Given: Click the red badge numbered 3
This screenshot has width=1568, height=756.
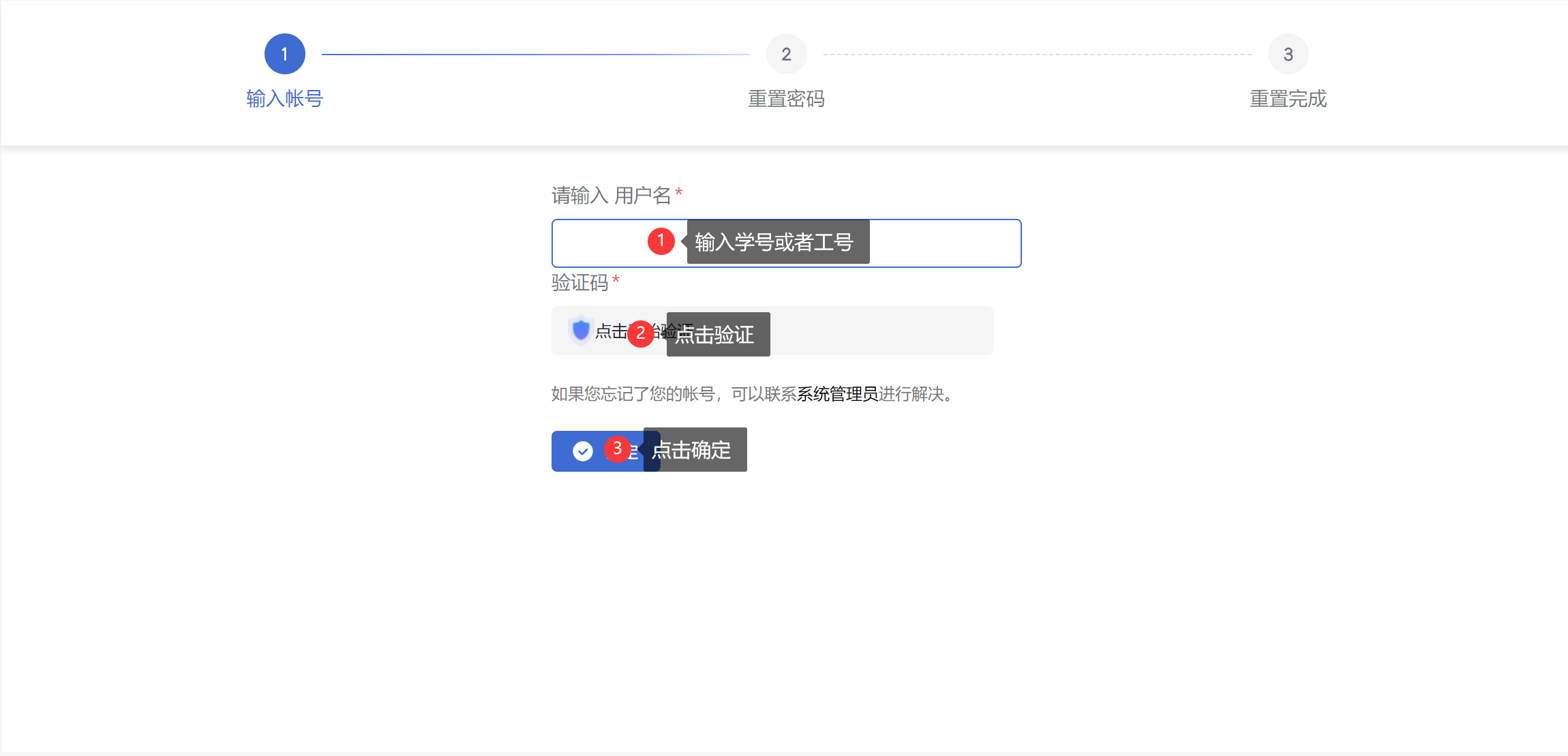Looking at the screenshot, I should tap(617, 449).
